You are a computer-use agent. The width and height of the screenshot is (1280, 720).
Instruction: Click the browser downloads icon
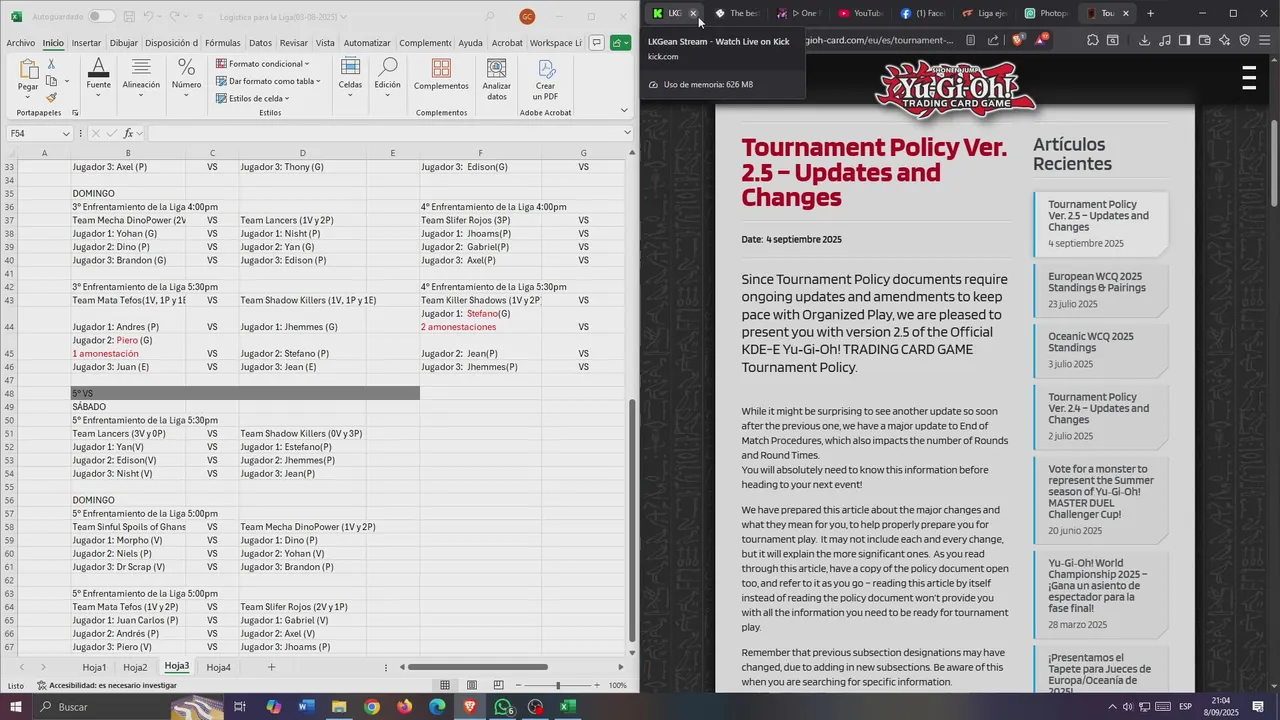tap(1143, 40)
